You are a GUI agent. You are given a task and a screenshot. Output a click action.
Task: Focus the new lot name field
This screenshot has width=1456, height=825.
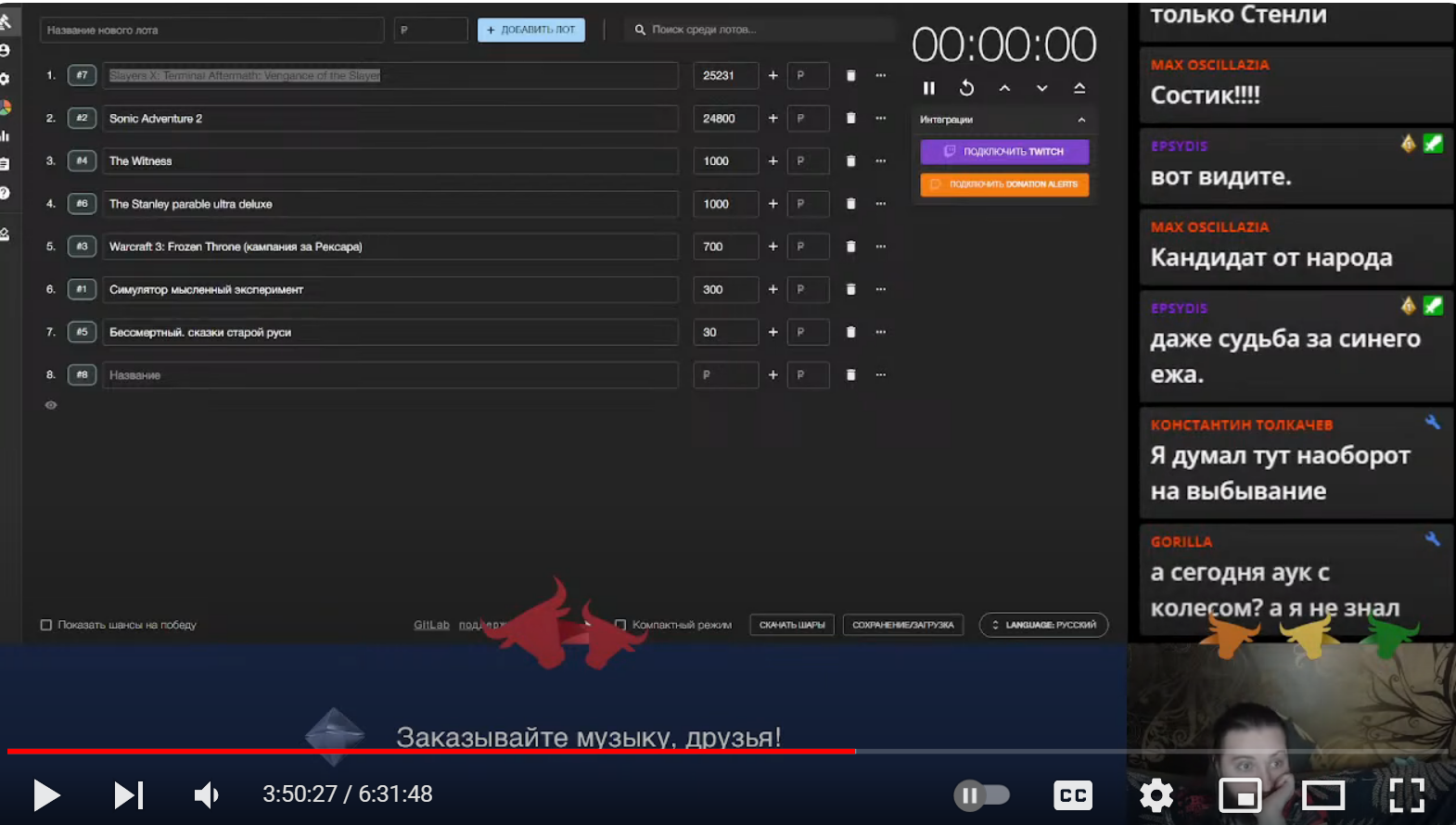coord(211,30)
